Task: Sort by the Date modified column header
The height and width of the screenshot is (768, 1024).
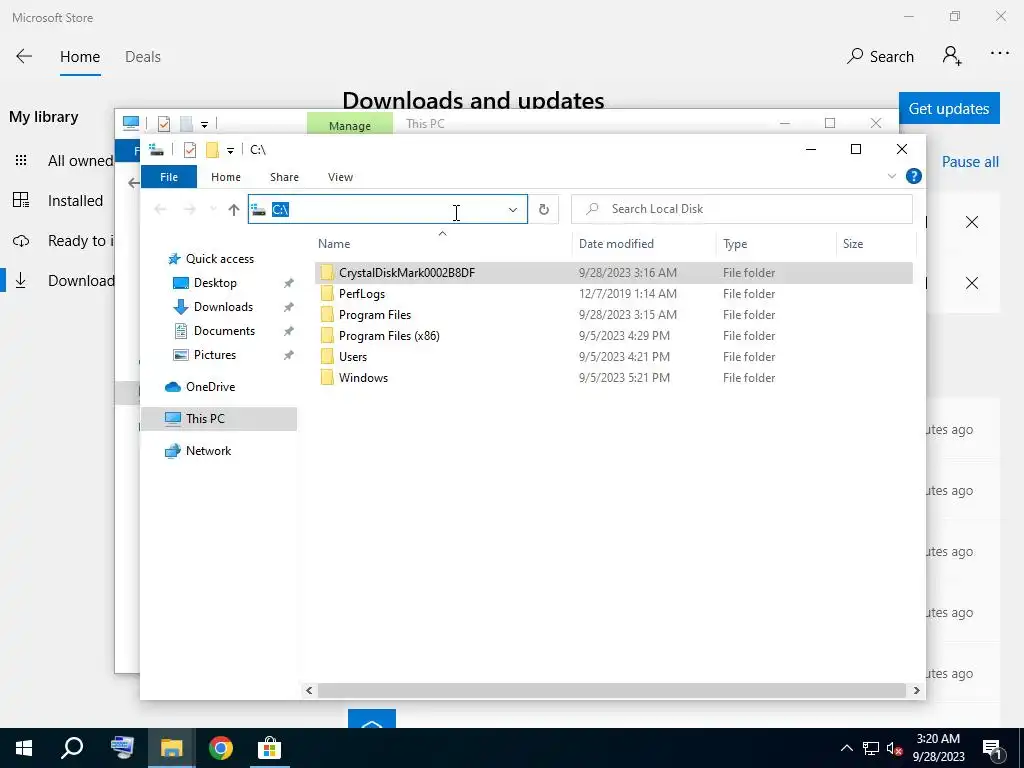Action: 616,244
